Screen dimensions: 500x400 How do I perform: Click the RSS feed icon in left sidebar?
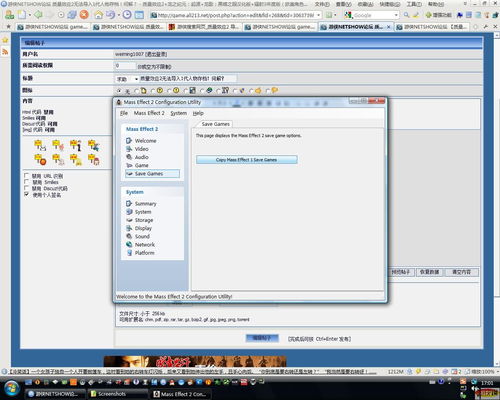point(5,51)
